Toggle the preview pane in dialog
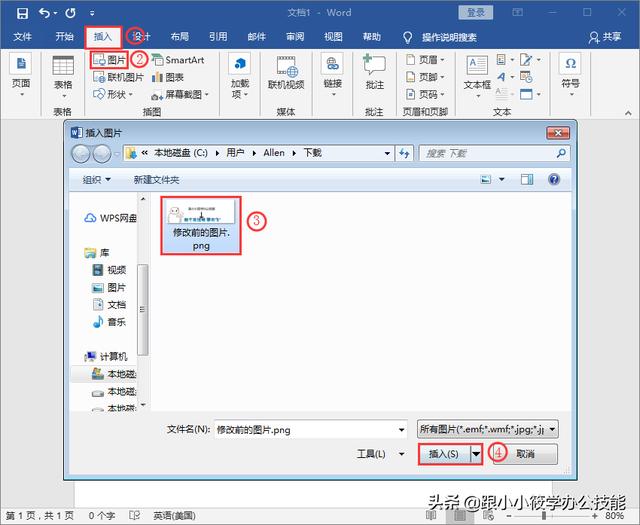 click(x=527, y=179)
